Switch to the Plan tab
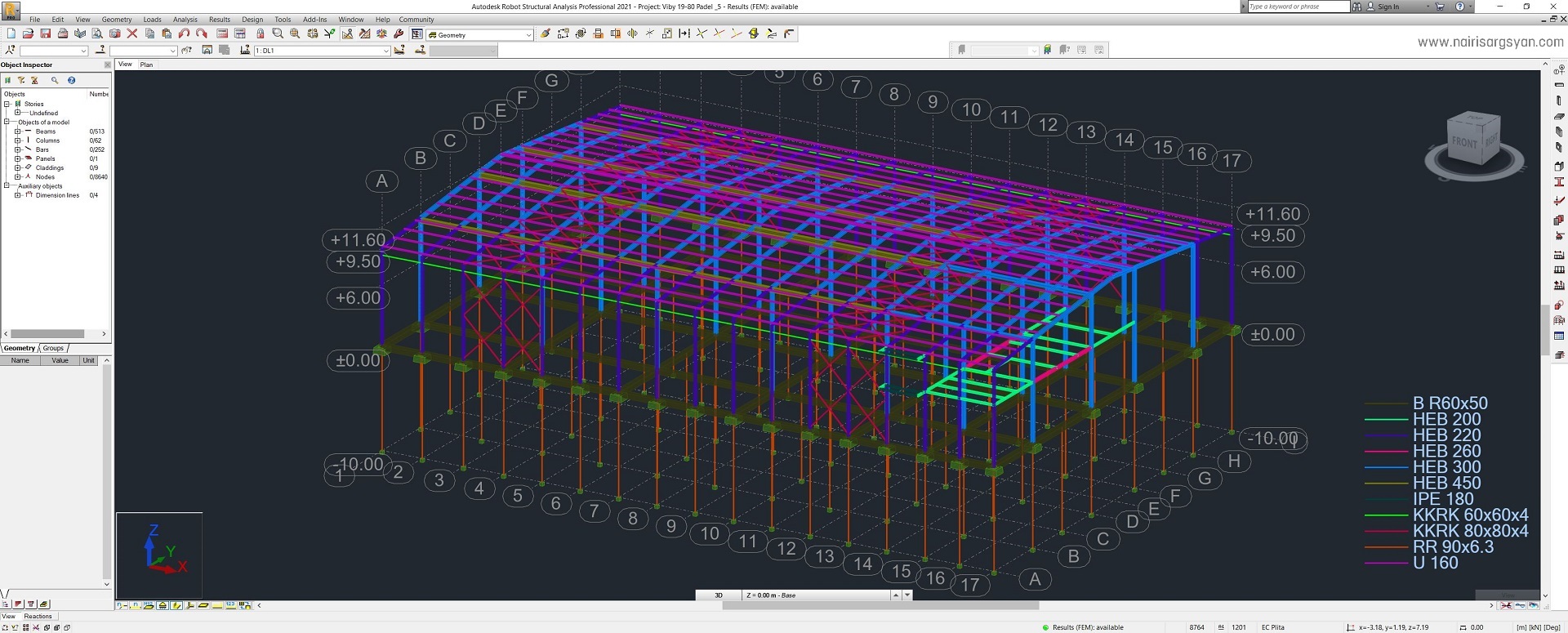This screenshot has height=633, width=1568. pos(146,65)
